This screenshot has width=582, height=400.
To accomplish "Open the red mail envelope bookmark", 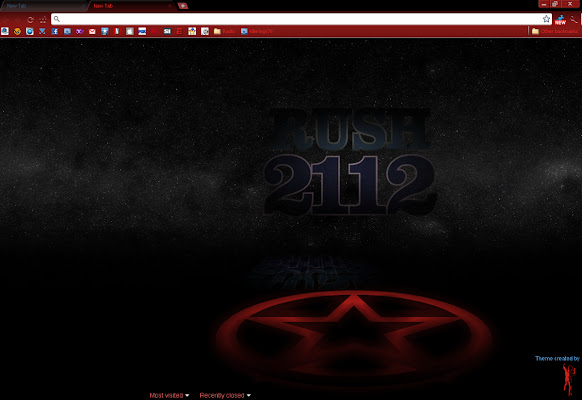I will click(x=92, y=31).
